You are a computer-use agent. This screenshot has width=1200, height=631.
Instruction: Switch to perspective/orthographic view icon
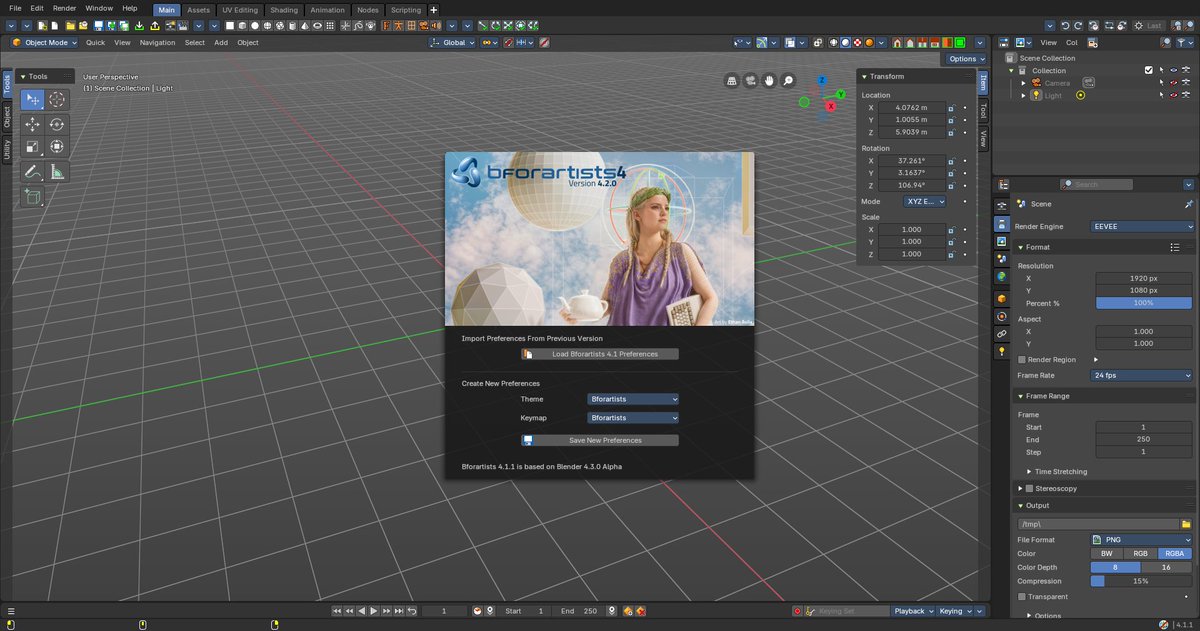click(731, 80)
